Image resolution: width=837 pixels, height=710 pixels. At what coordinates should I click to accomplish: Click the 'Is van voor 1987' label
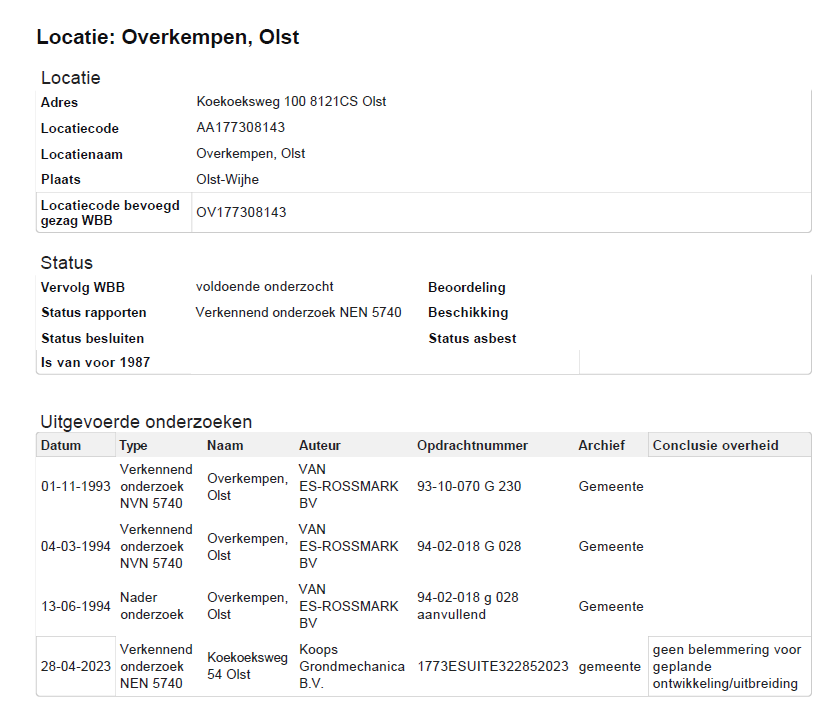[96, 362]
